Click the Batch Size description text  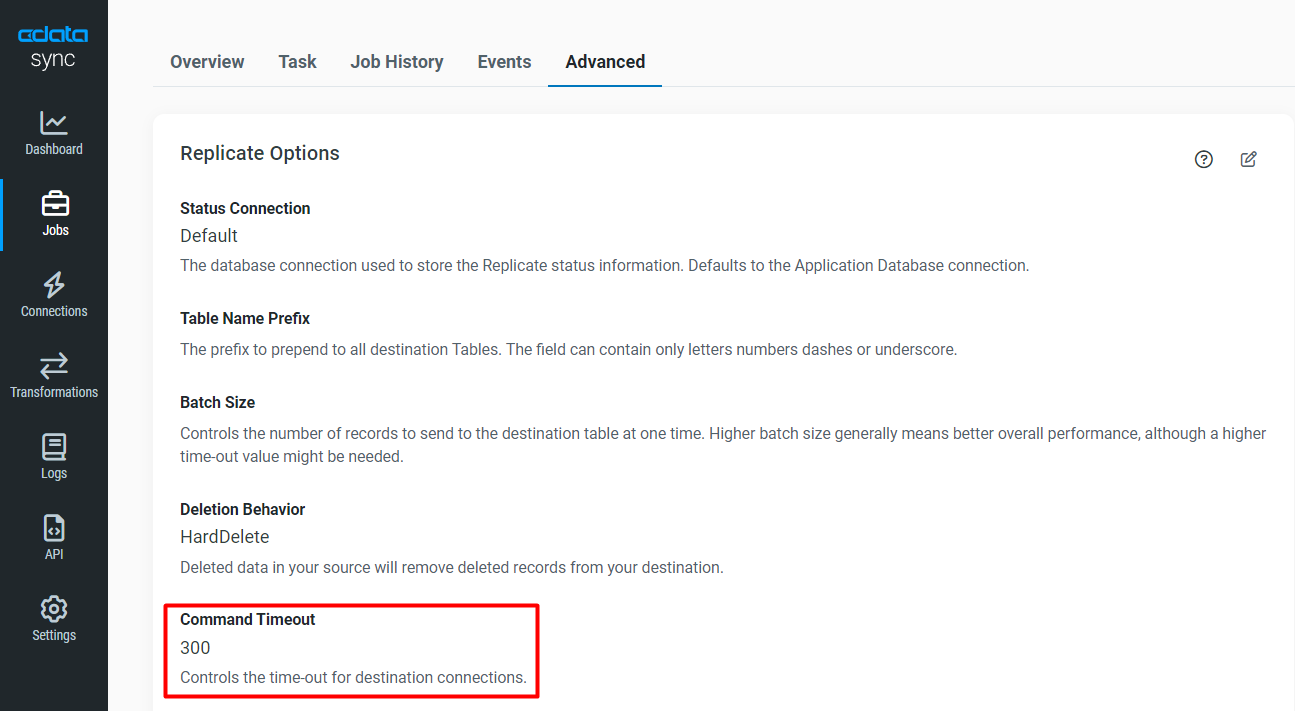(x=723, y=445)
